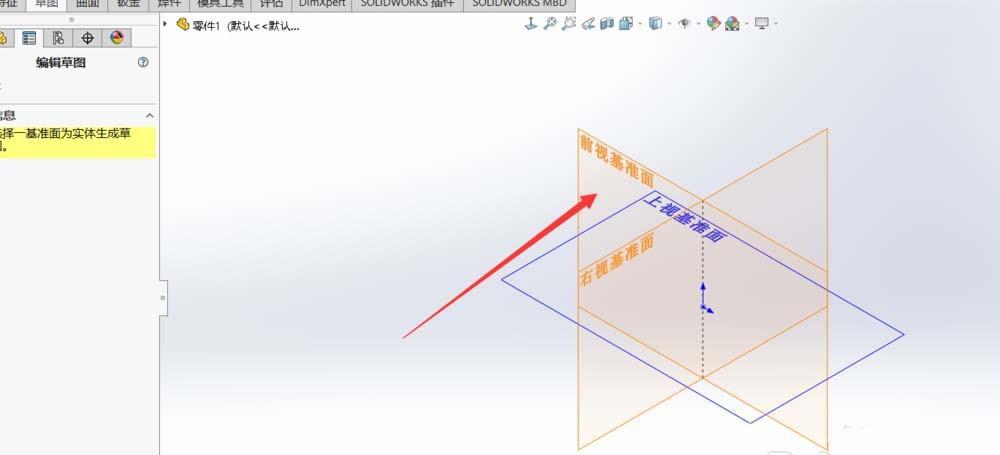The width and height of the screenshot is (1000, 455).
Task: Open the DimXpert ribbon tab
Action: click(322, 4)
